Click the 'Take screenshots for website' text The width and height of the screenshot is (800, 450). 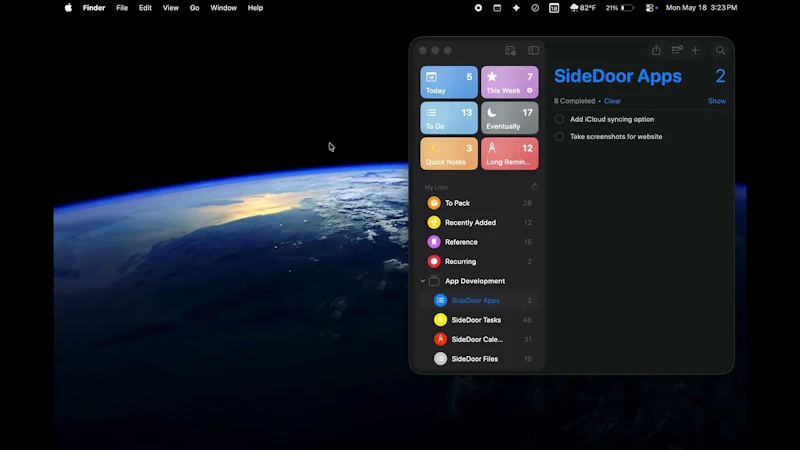[616, 137]
